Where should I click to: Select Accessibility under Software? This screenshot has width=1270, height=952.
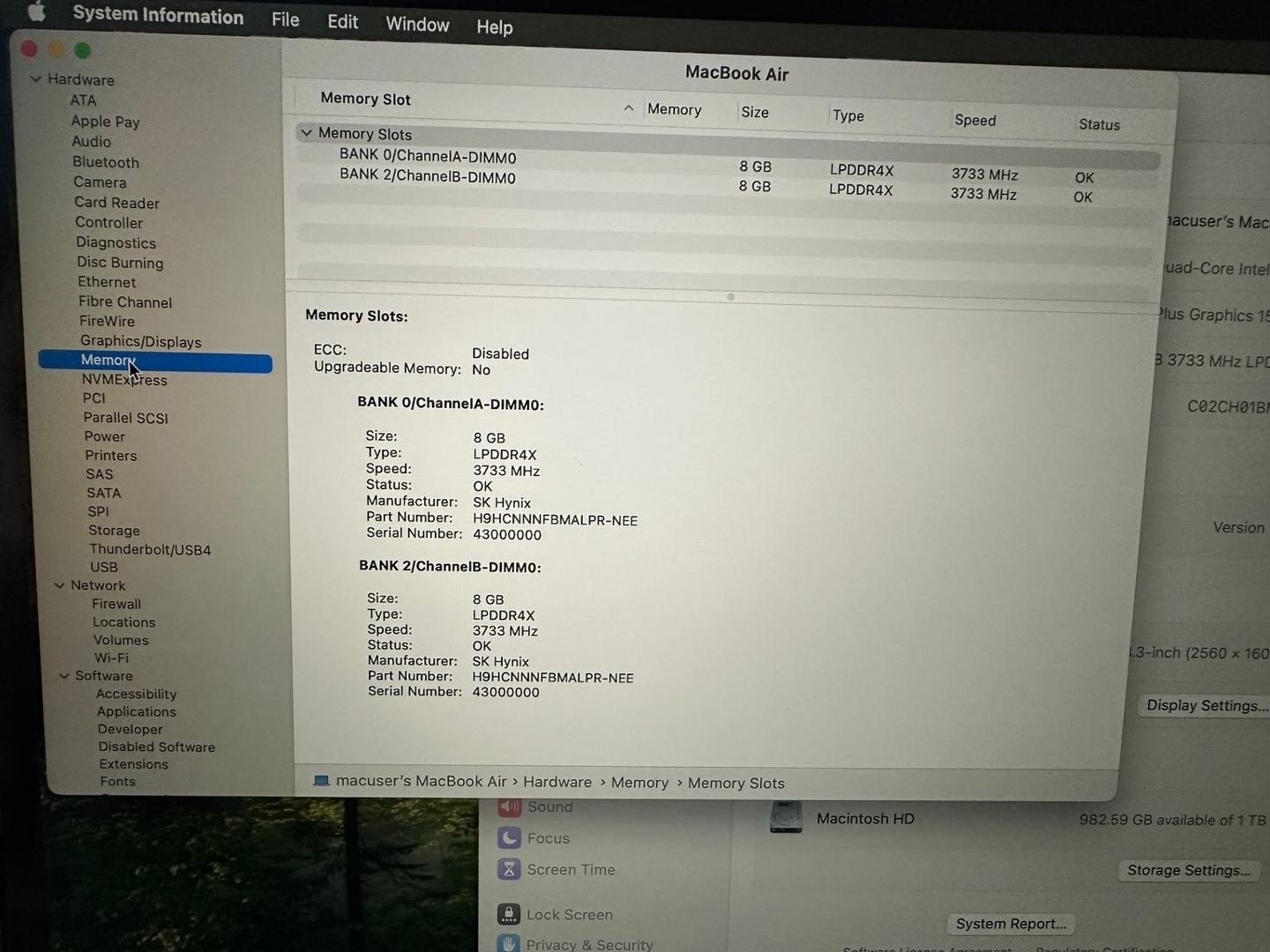pyautogui.click(x=136, y=695)
